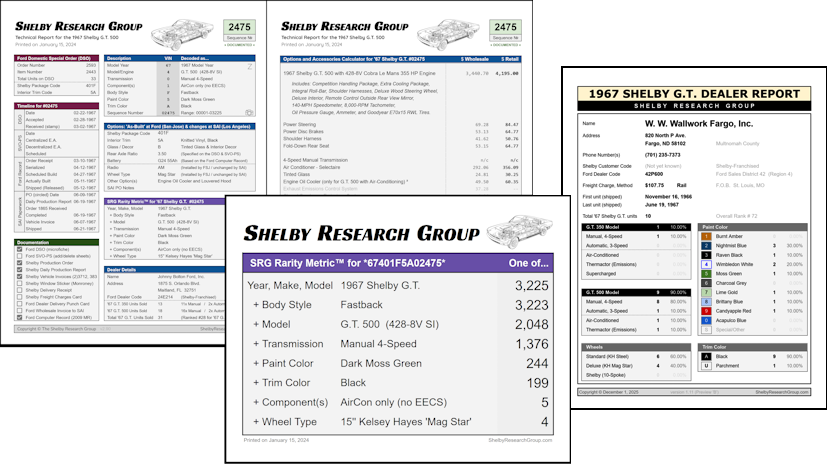Click the Parchment trim swatch labeled U
The image size is (827, 471).
click(706, 366)
